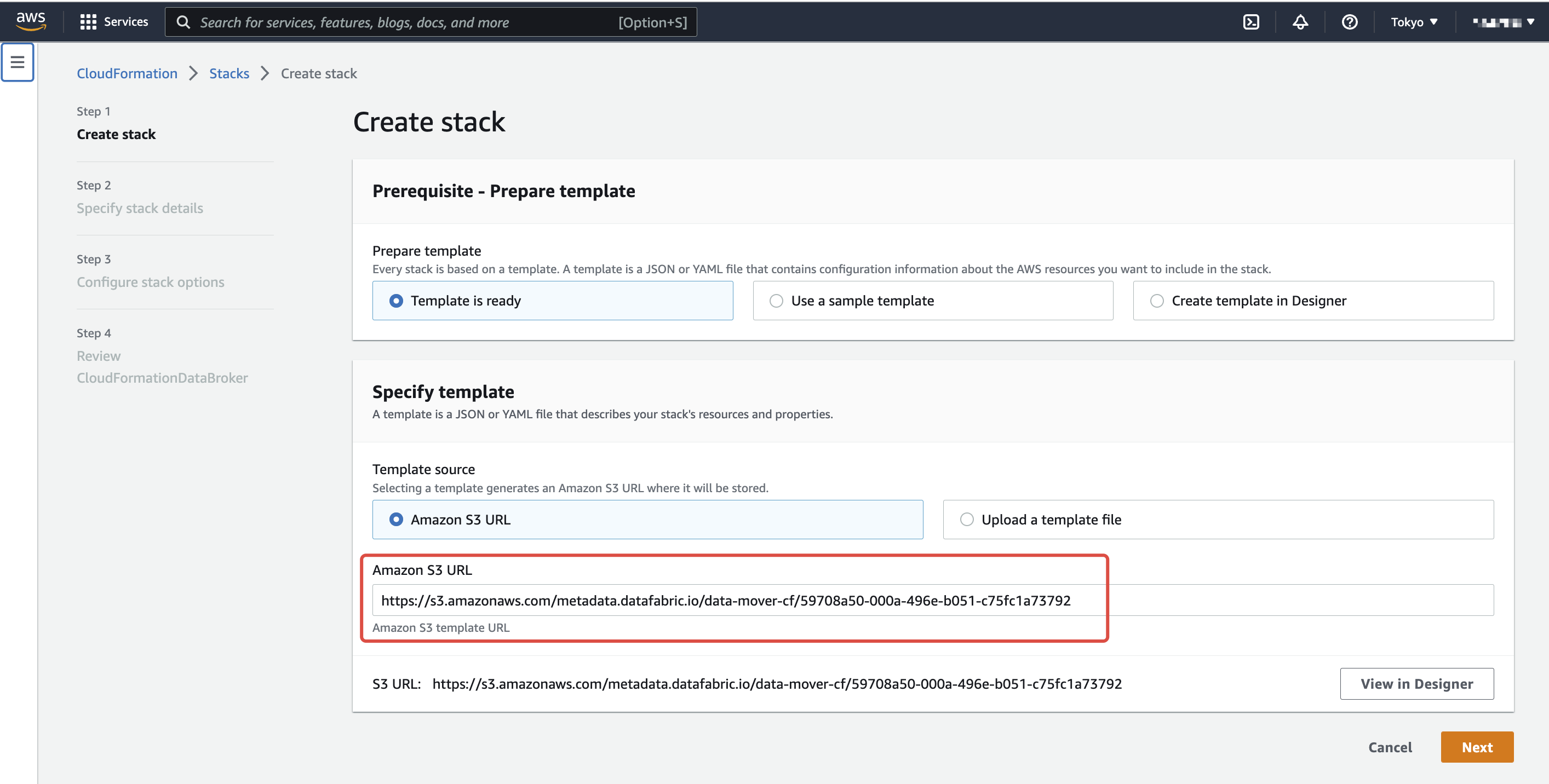Image resolution: width=1549 pixels, height=784 pixels.
Task: Choose Create template in Designer option
Action: tap(1156, 301)
